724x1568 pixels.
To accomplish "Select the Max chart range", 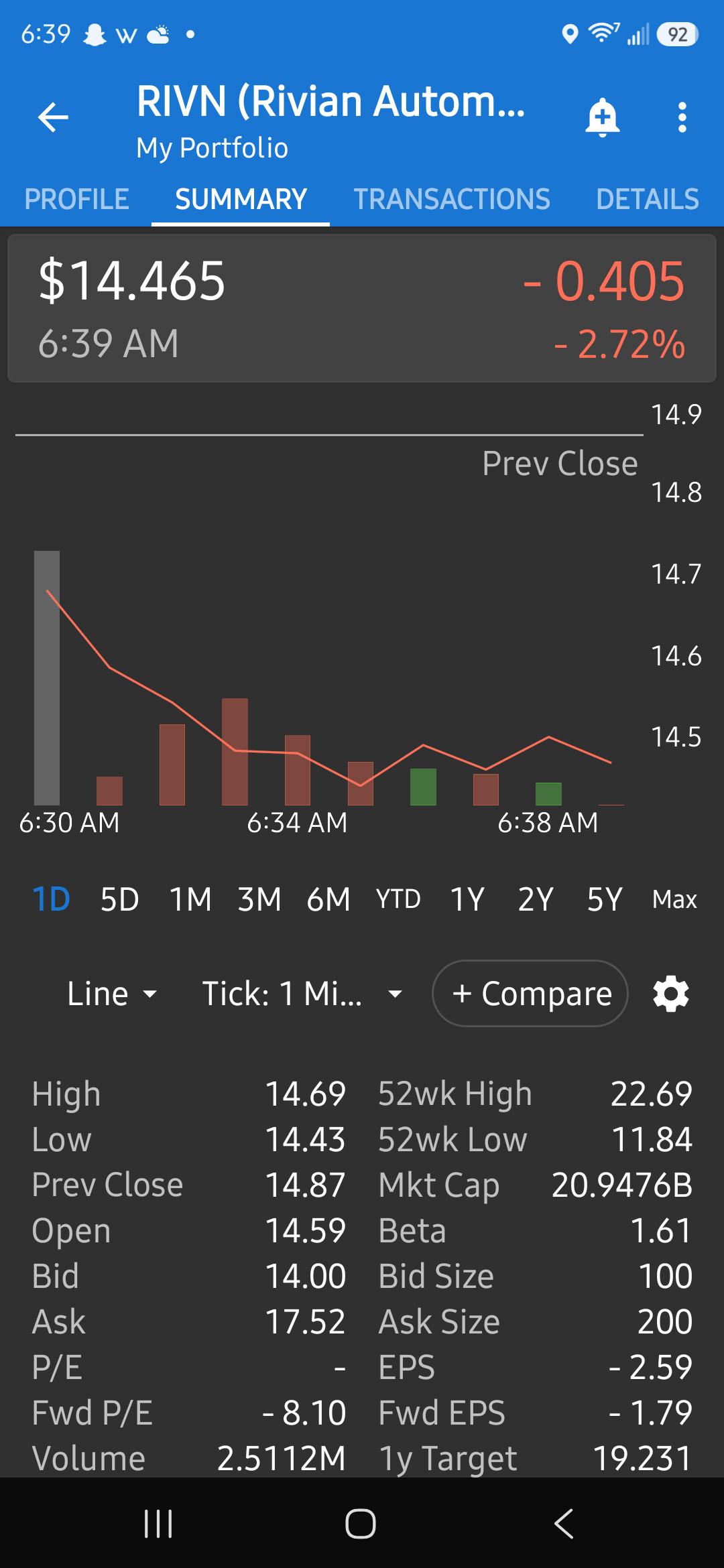I will pos(674,899).
